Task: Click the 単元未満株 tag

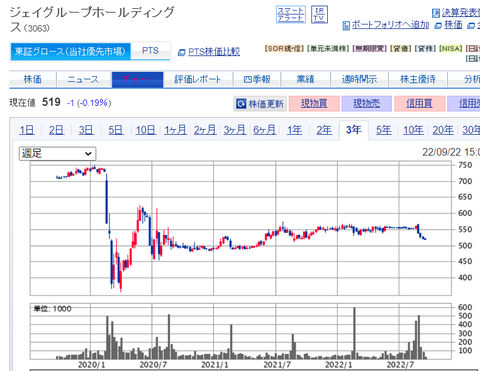Action: click(328, 49)
